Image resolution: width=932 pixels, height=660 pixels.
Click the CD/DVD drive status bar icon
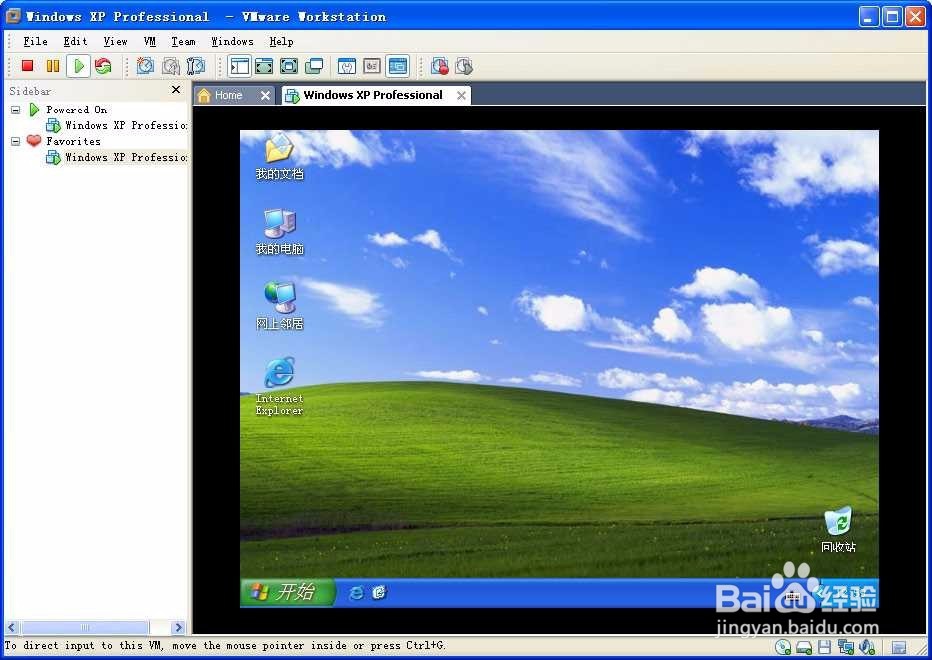(783, 647)
